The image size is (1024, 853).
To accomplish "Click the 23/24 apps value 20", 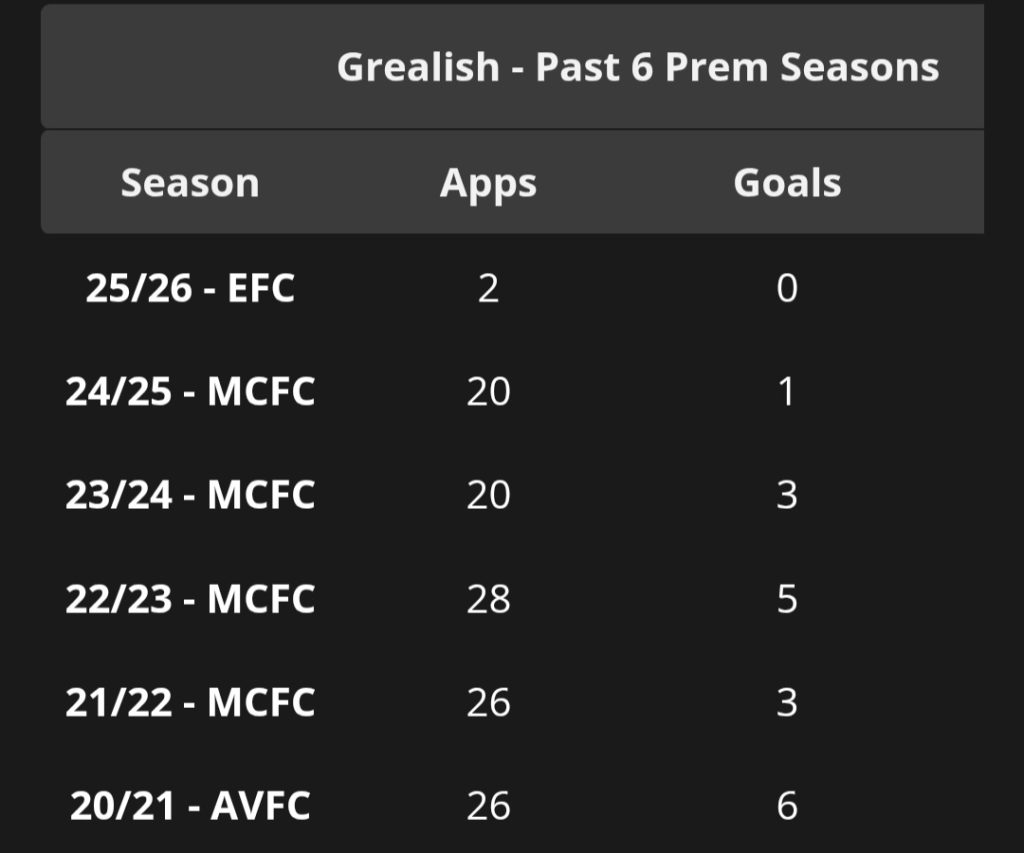I will tap(488, 495).
